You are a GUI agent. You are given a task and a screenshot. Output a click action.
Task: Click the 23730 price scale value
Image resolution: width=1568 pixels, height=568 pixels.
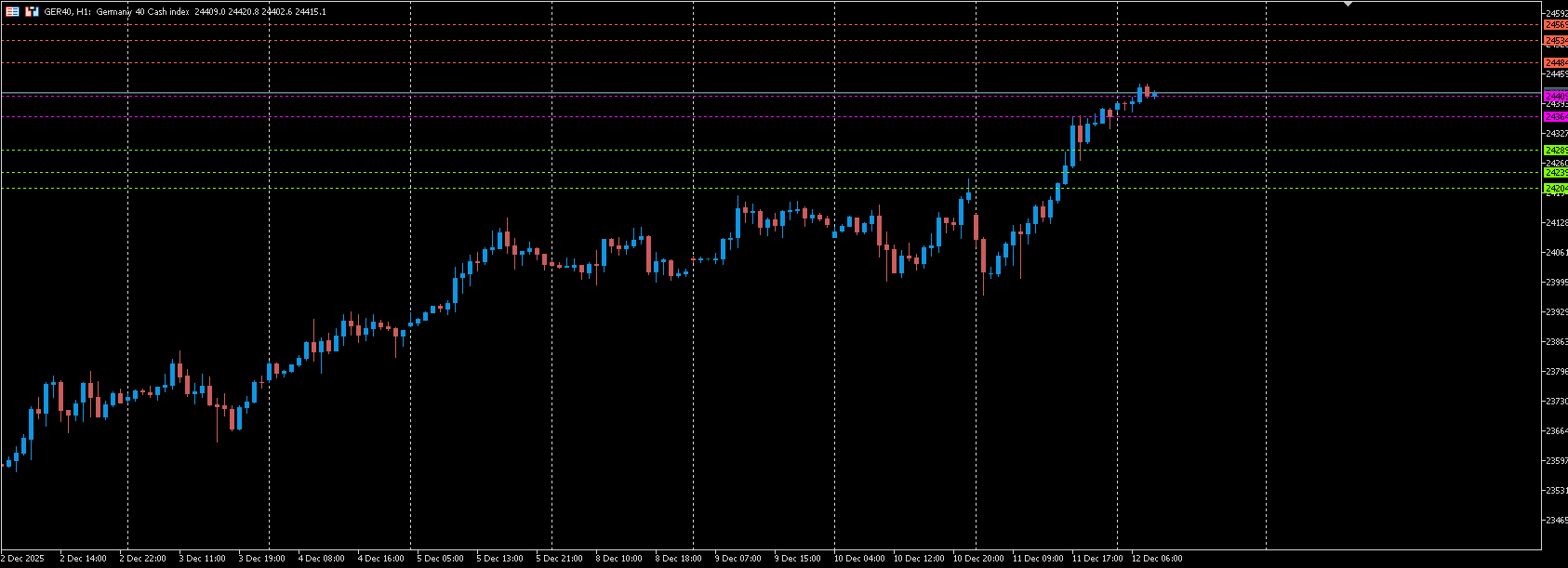(x=1557, y=402)
